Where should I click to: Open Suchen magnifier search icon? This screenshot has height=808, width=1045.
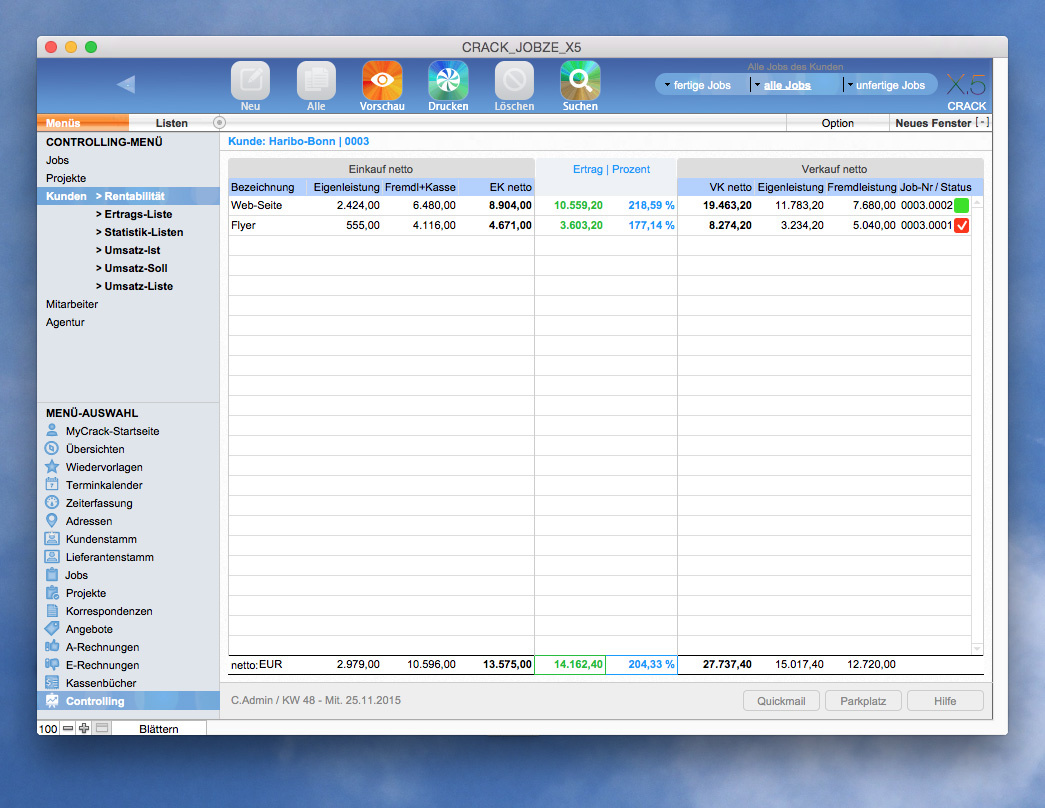click(580, 80)
